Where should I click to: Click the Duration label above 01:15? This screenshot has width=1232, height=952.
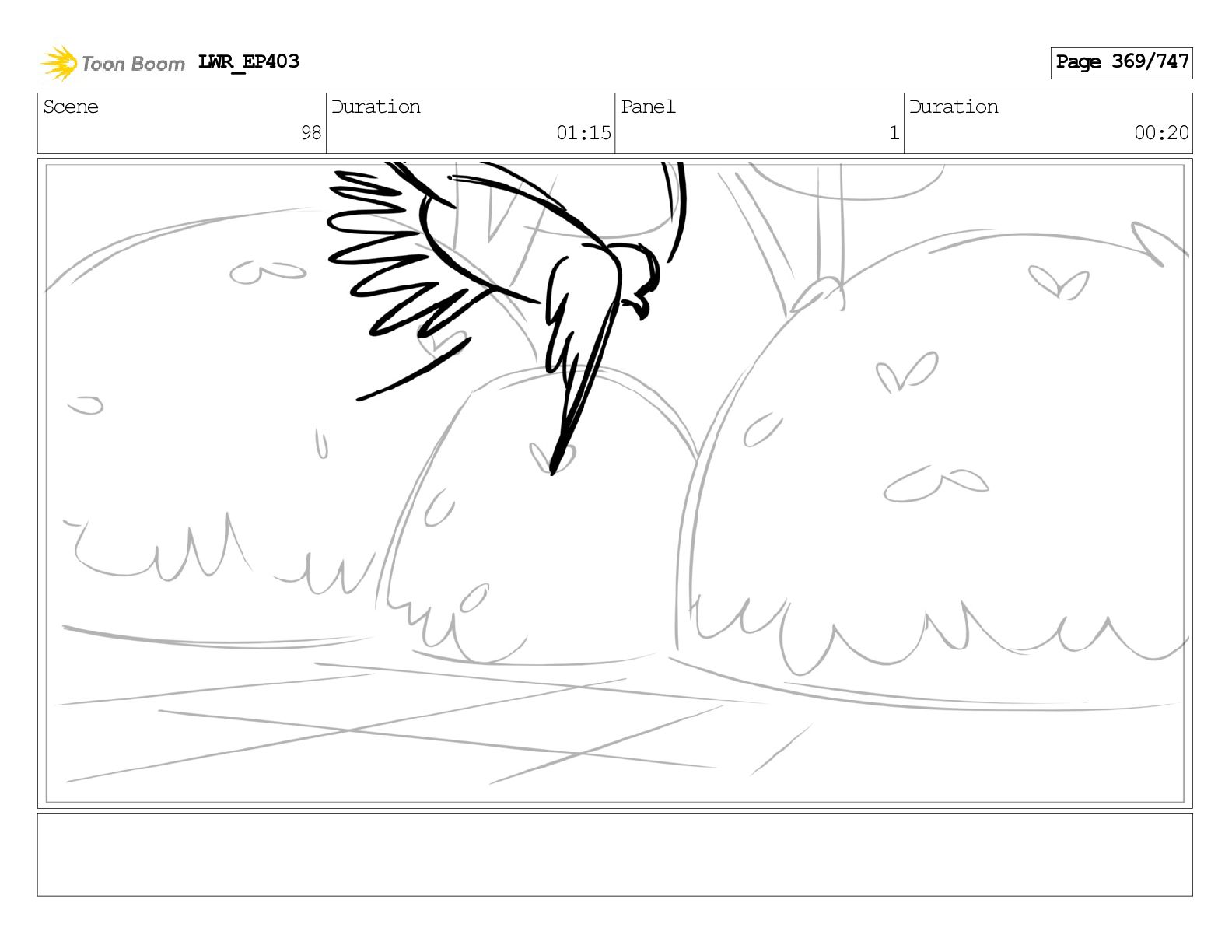376,107
